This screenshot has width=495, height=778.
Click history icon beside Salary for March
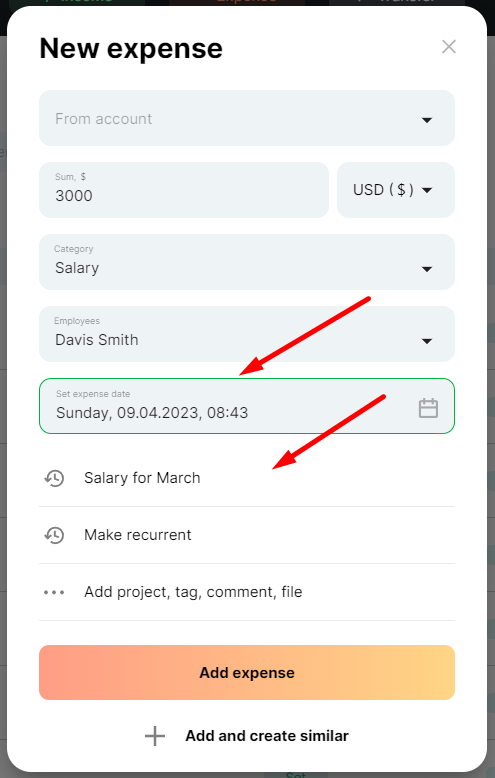(x=54, y=478)
